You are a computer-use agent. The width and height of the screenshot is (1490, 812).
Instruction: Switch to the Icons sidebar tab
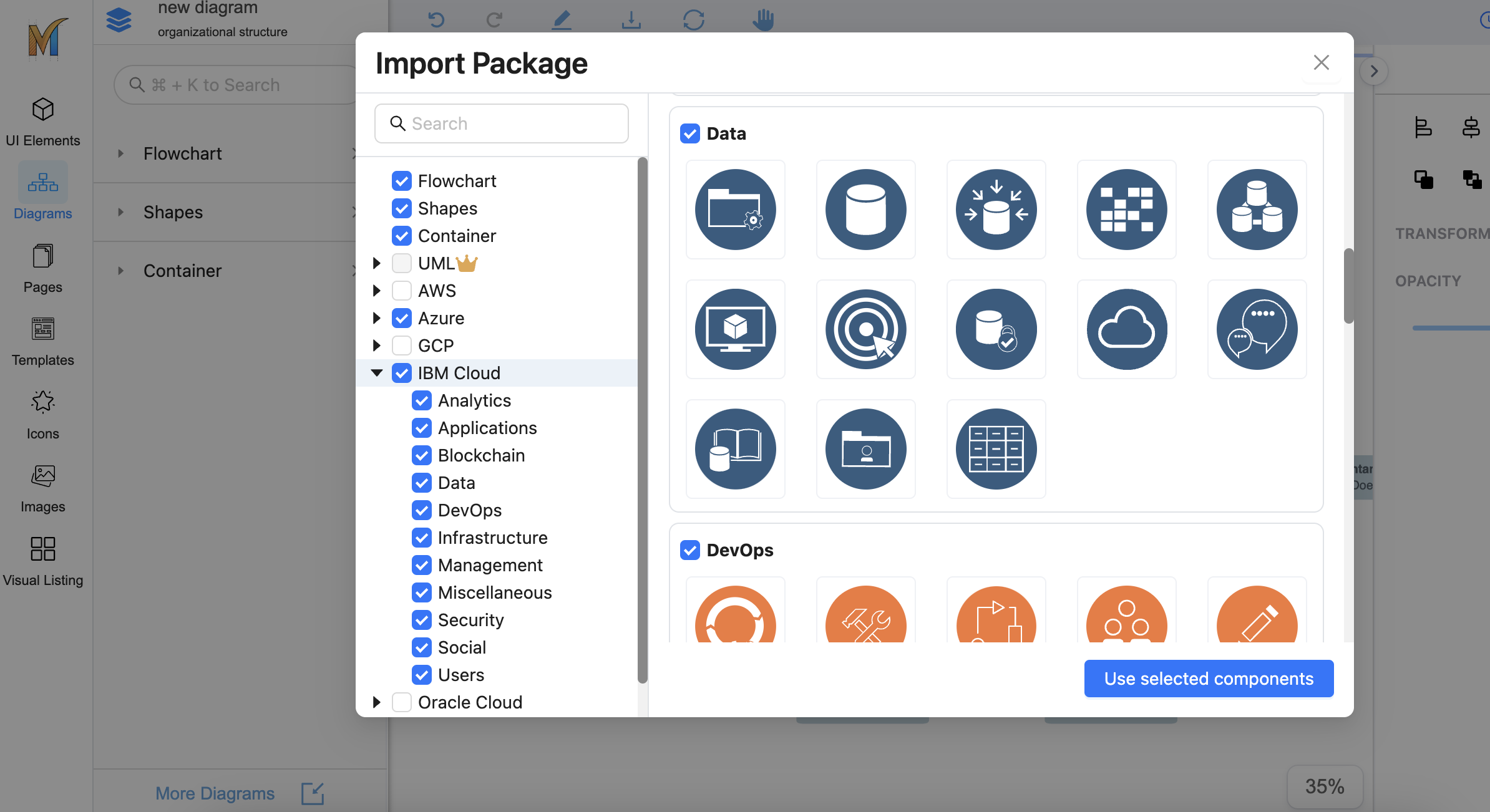(x=42, y=414)
